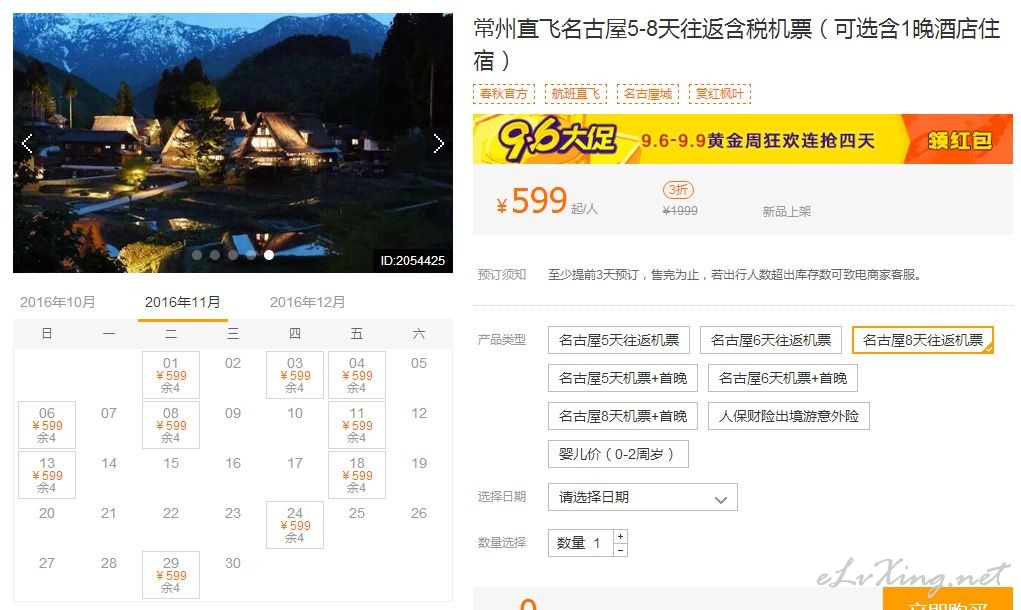Select the 名古屋5天往返机票 product option
Screen dimensions: 1021x610
tap(619, 340)
